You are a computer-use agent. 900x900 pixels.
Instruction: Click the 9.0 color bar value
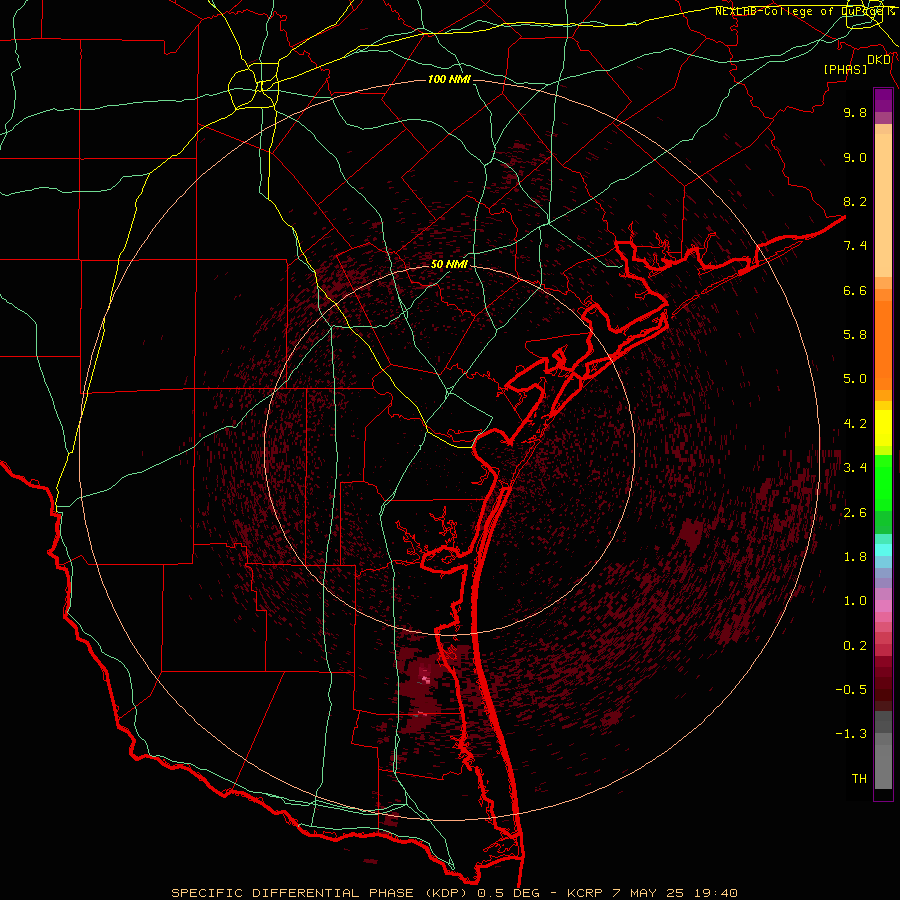point(855,157)
